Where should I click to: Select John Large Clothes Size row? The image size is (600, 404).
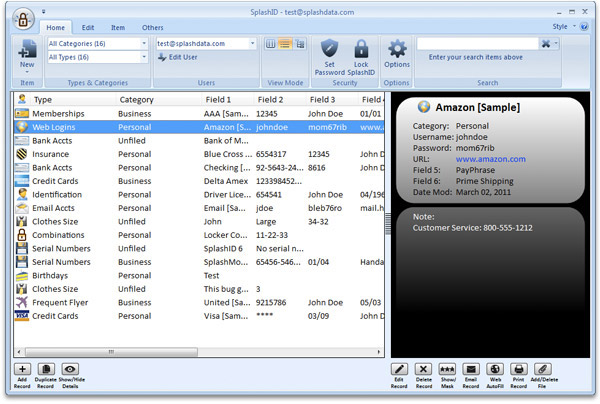click(x=199, y=222)
